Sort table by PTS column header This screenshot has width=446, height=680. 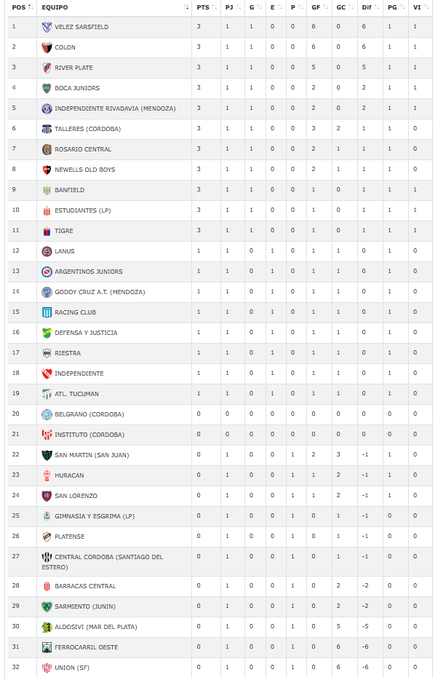(x=206, y=7)
